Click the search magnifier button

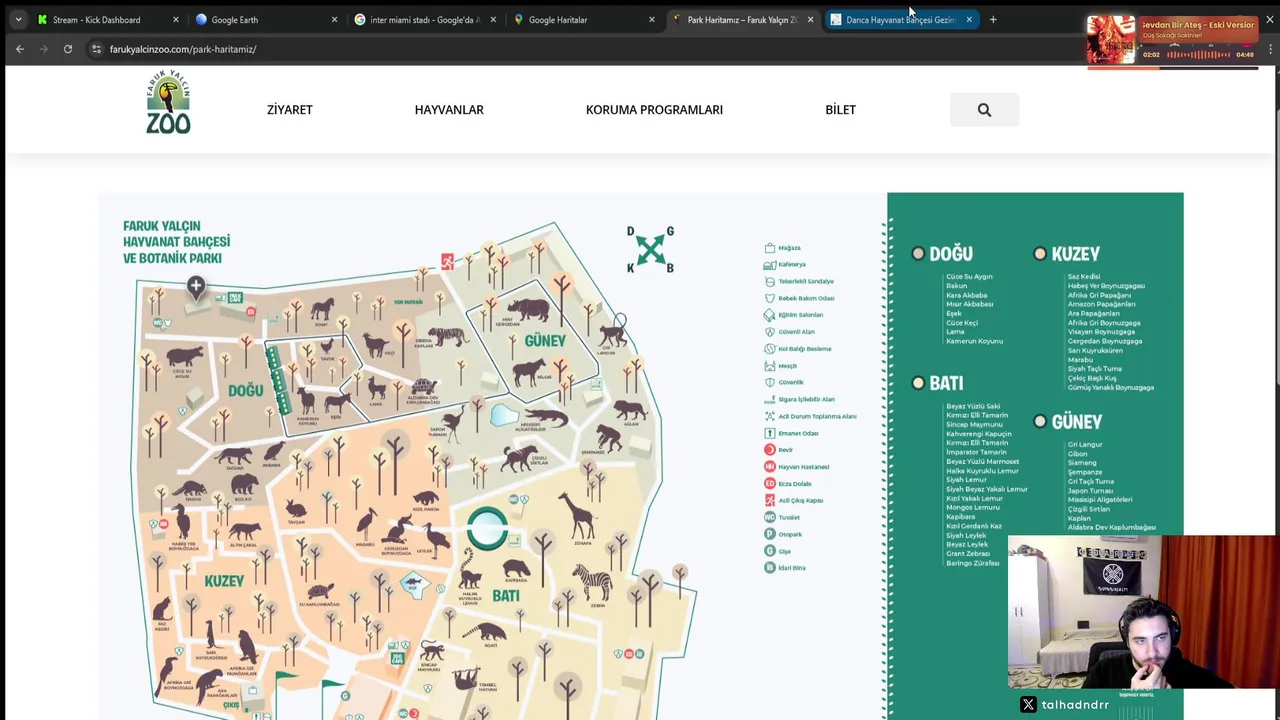[984, 110]
